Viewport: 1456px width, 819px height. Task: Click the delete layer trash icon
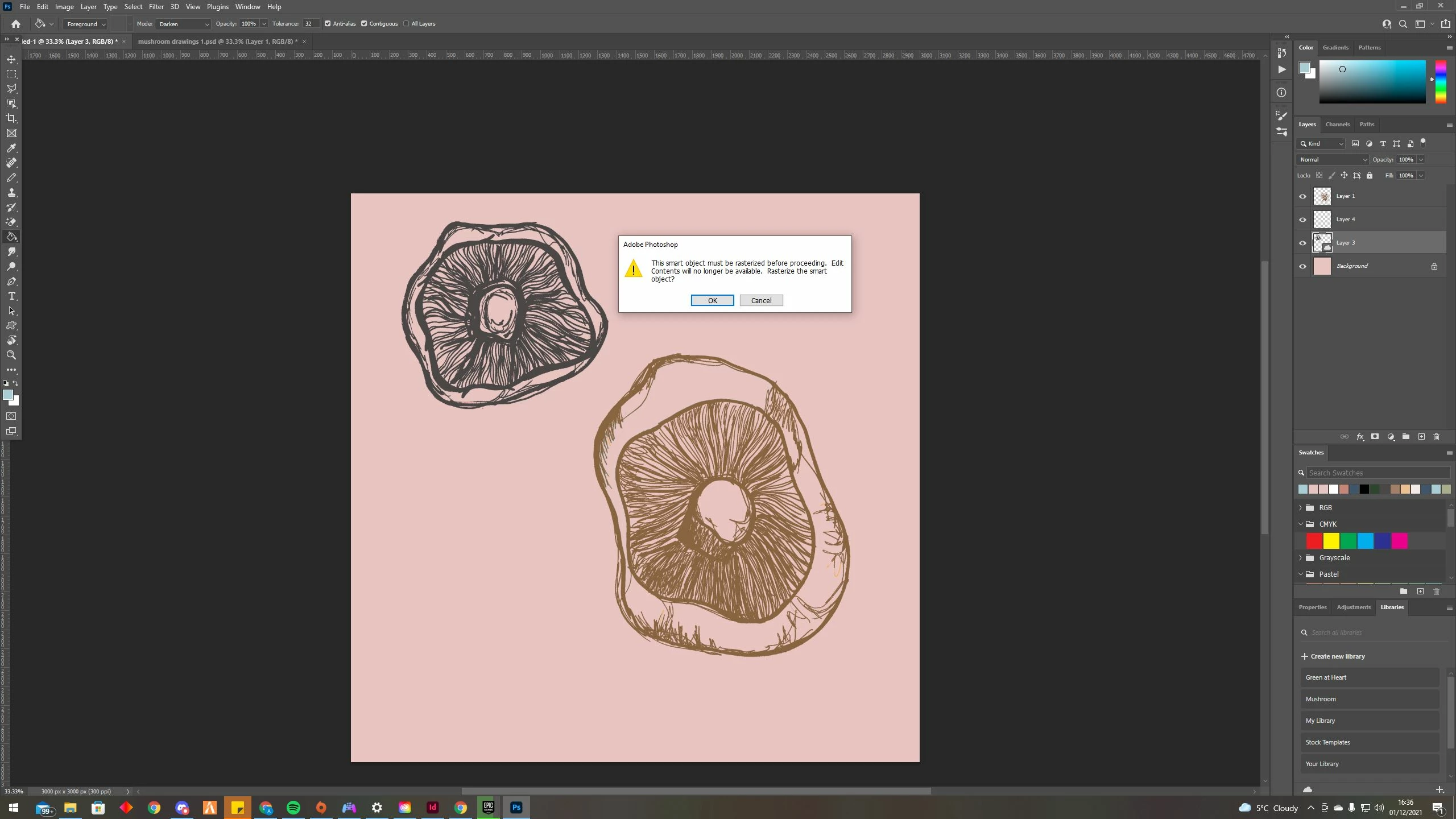click(x=1436, y=437)
